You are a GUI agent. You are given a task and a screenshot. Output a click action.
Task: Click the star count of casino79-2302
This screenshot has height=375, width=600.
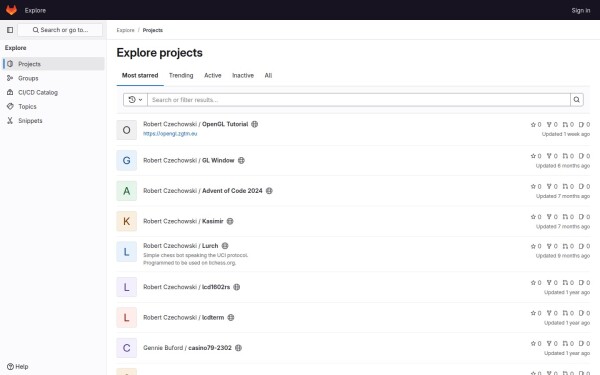click(x=536, y=344)
